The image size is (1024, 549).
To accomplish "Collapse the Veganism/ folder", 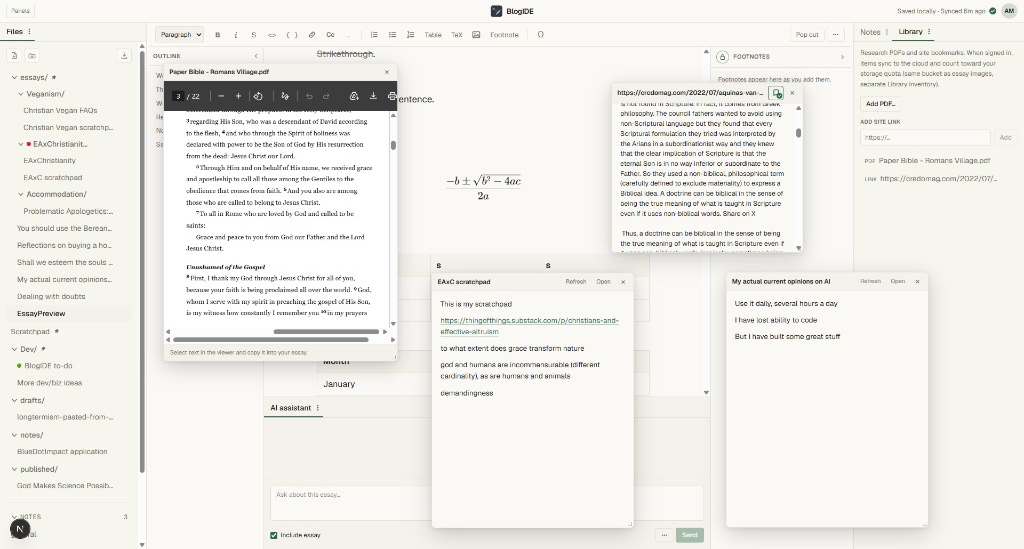I will [20, 94].
